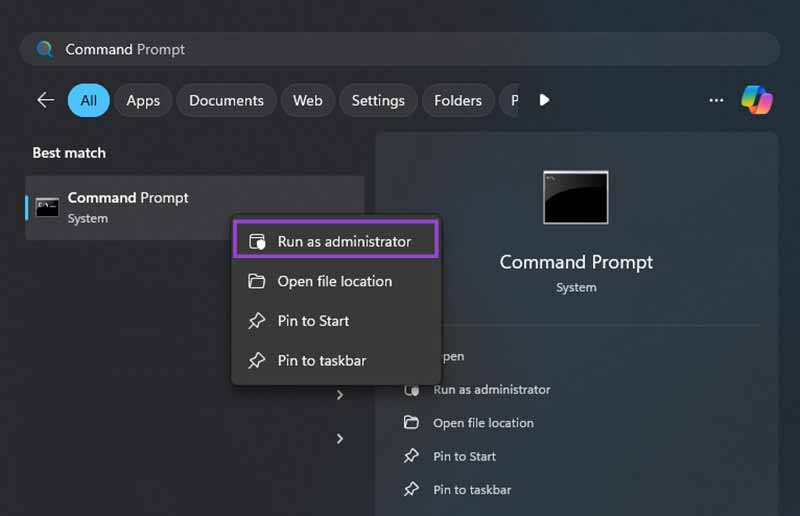
Task: Switch to the Apps filter tab
Action: (143, 100)
